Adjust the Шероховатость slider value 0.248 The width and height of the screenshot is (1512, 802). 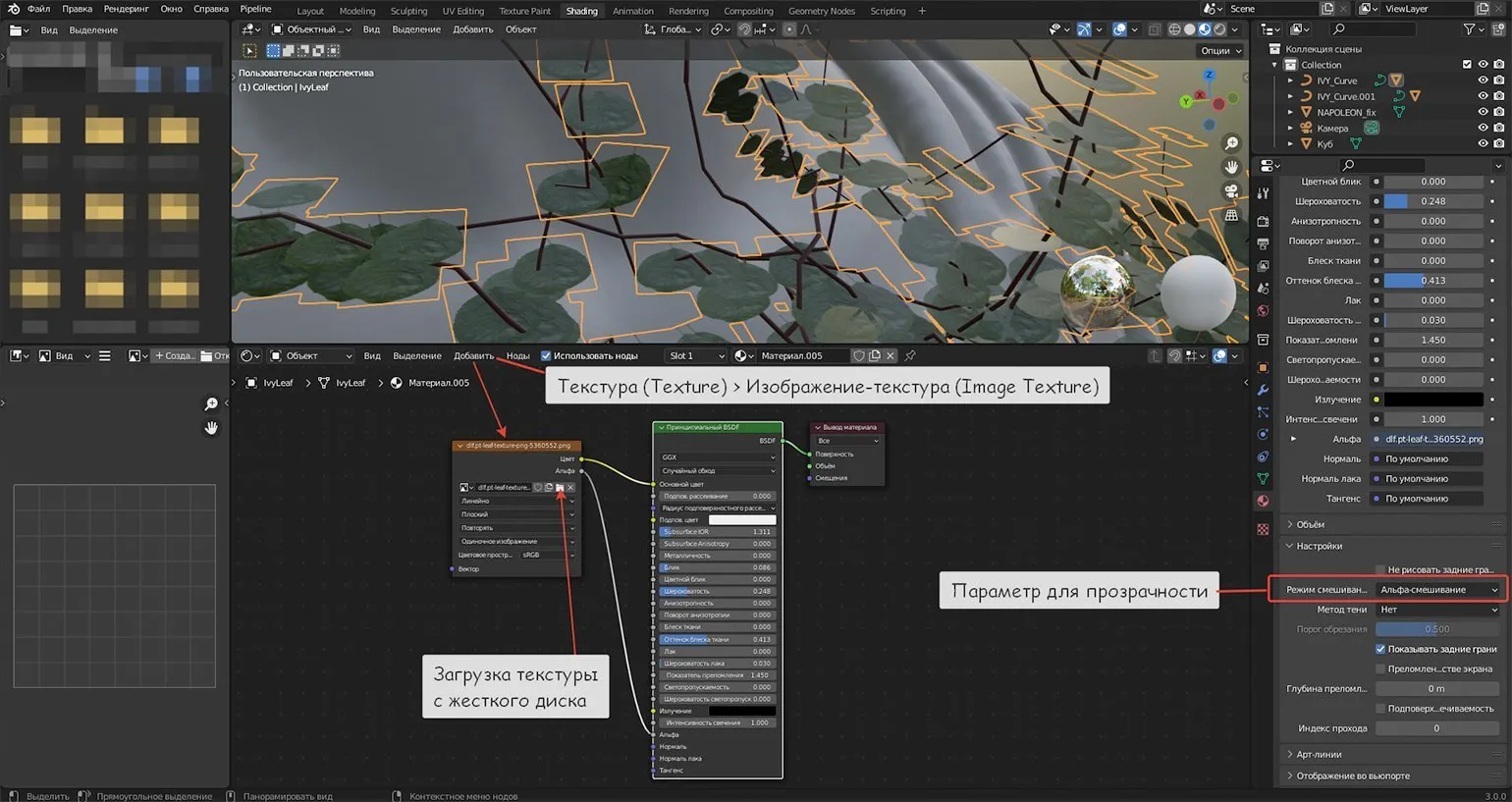point(1432,201)
